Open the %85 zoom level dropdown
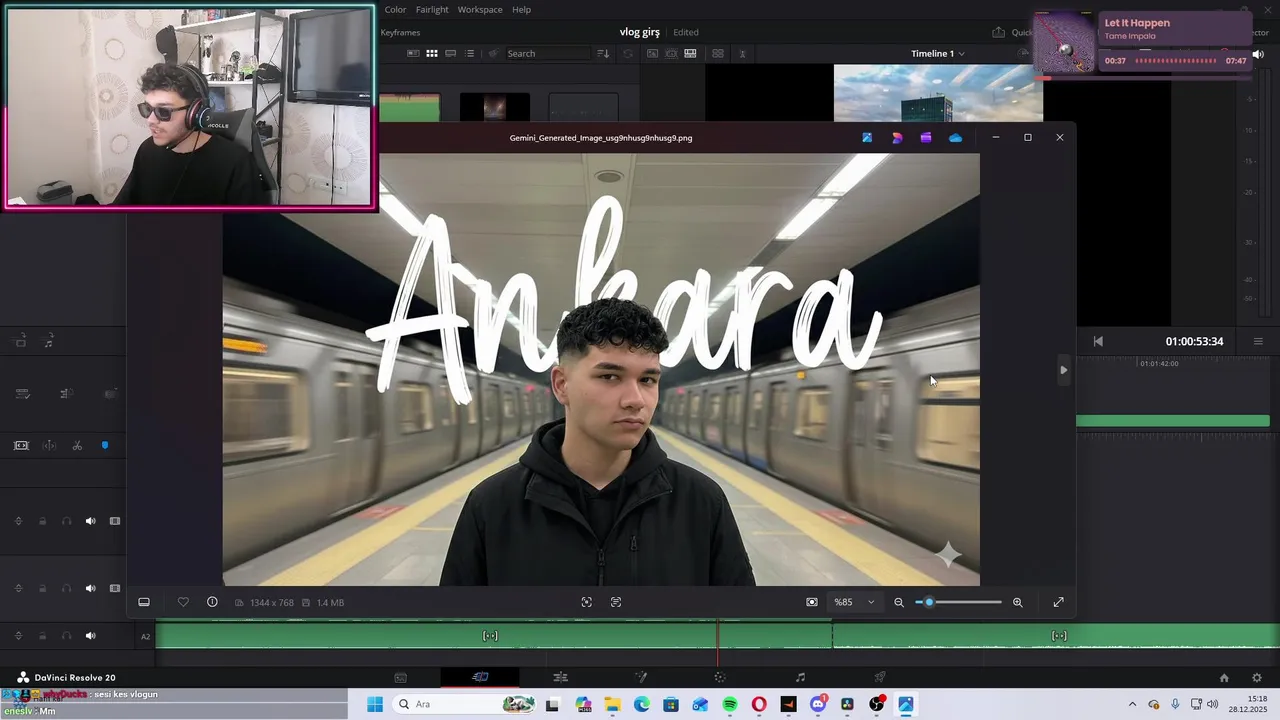 (855, 602)
